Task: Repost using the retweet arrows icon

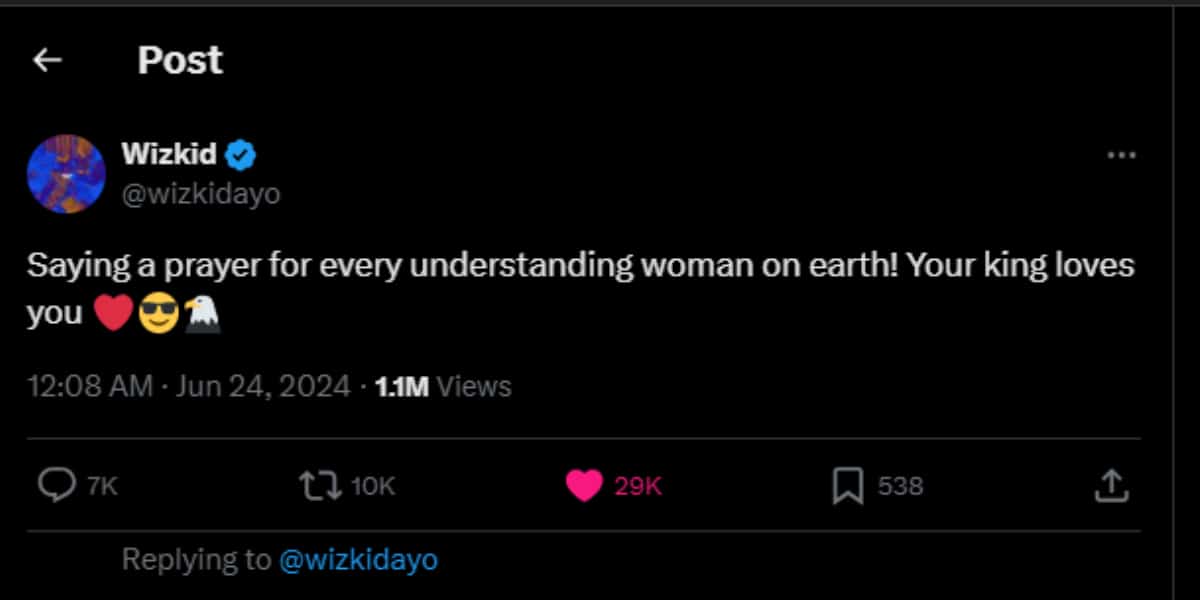Action: click(319, 486)
